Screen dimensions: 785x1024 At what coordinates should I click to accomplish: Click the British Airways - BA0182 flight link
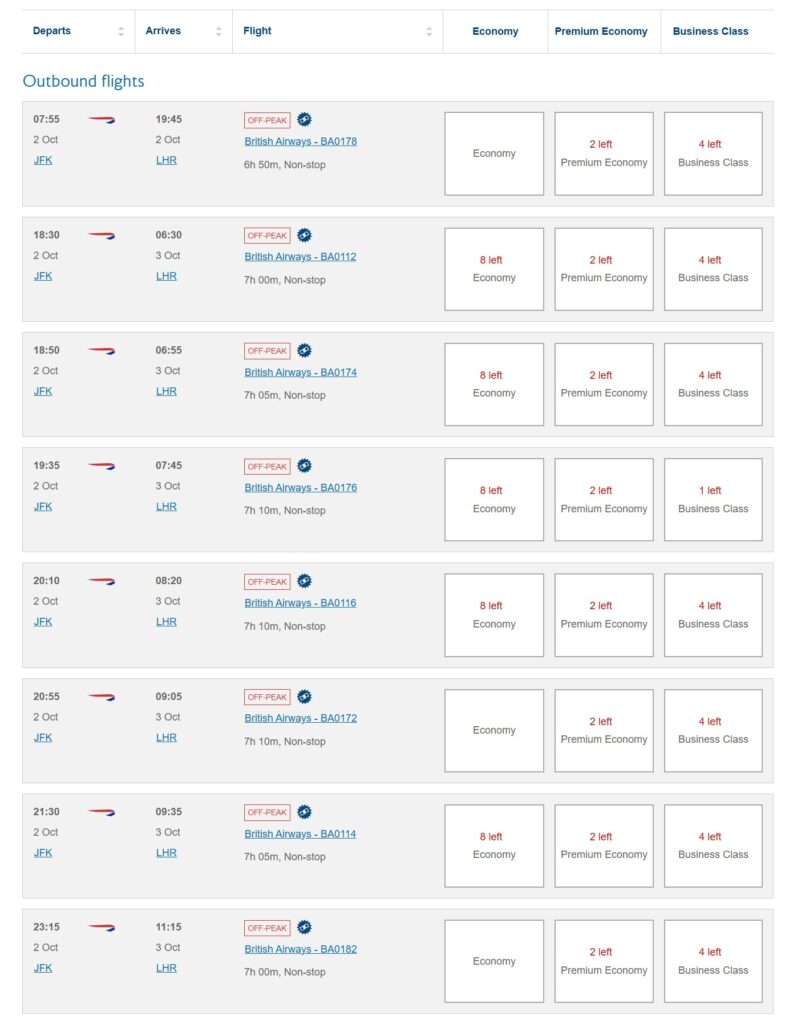click(300, 948)
